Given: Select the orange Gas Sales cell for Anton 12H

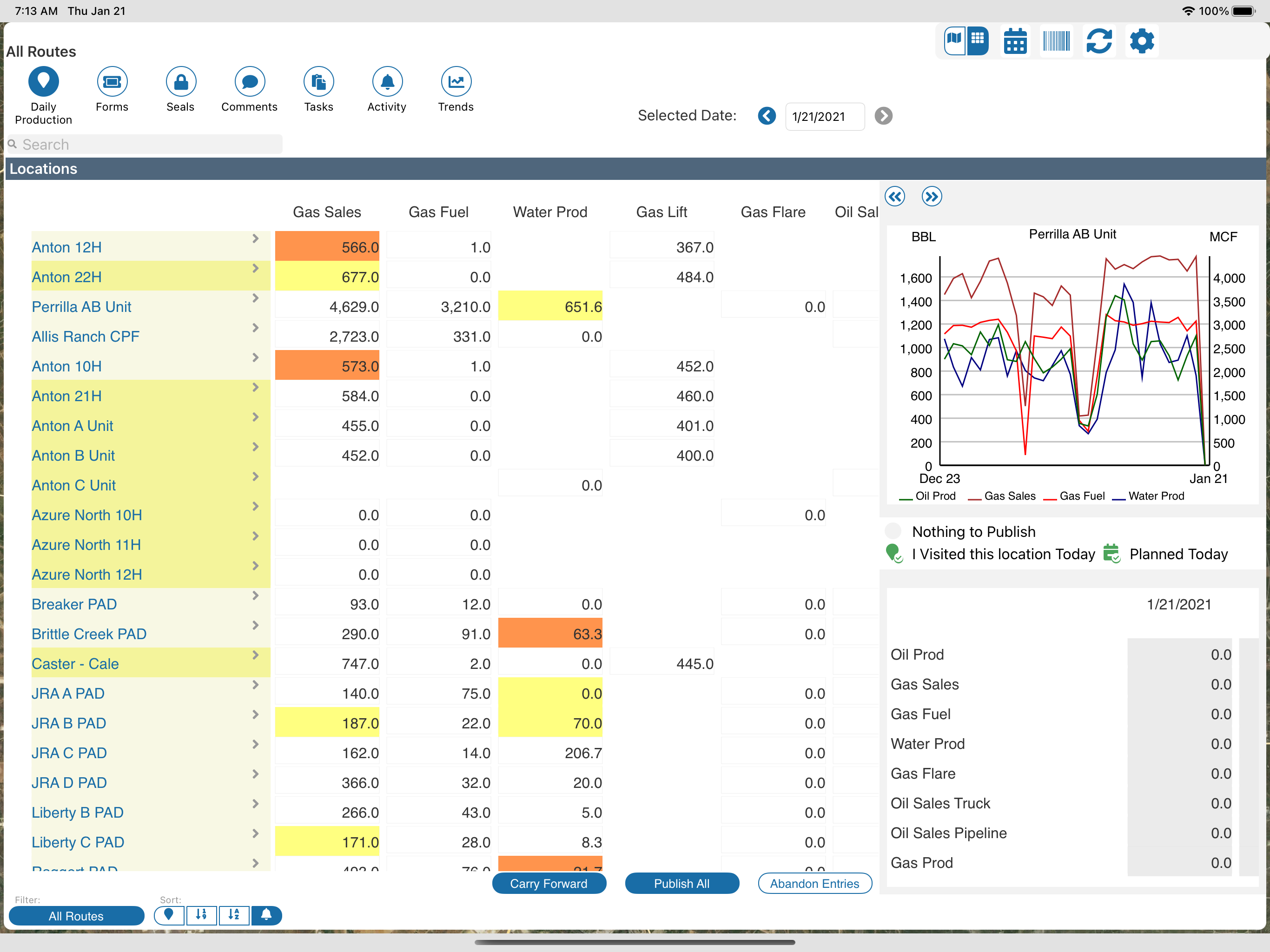Looking at the screenshot, I should pyautogui.click(x=327, y=246).
